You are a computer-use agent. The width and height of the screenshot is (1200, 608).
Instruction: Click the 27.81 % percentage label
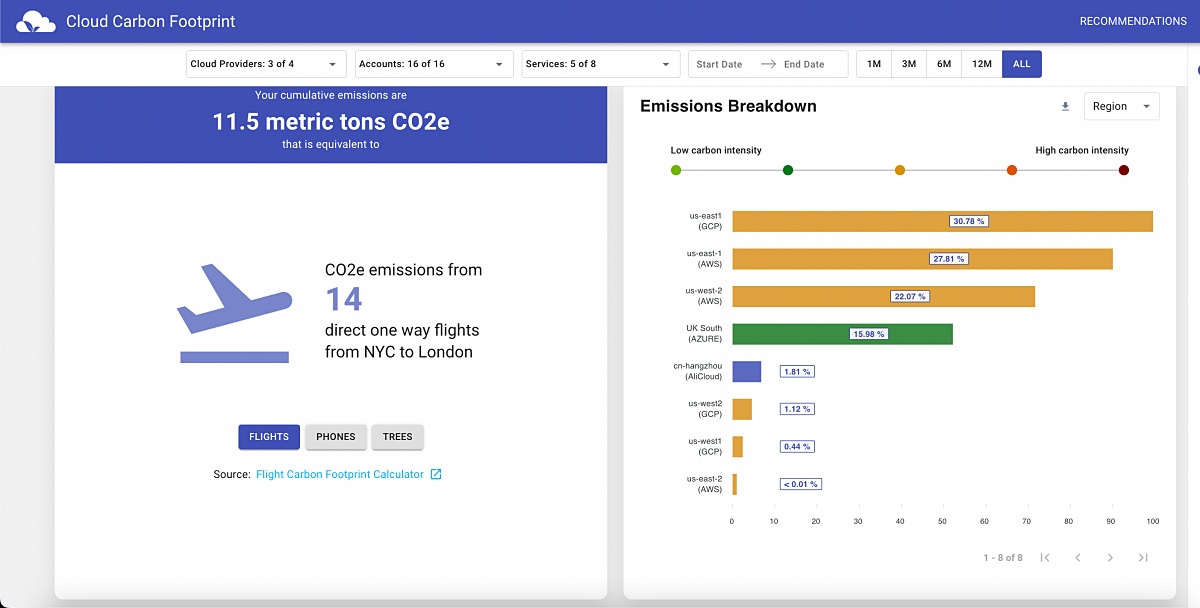(948, 259)
